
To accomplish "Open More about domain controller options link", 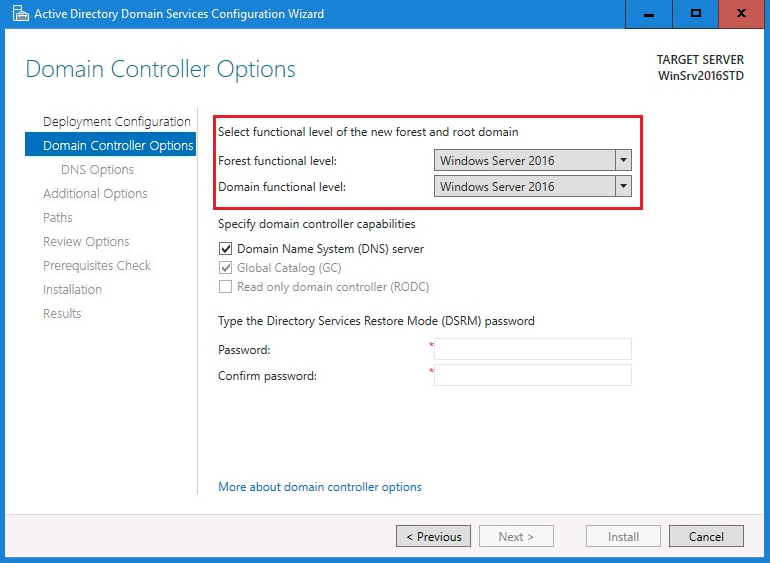I will (320, 487).
